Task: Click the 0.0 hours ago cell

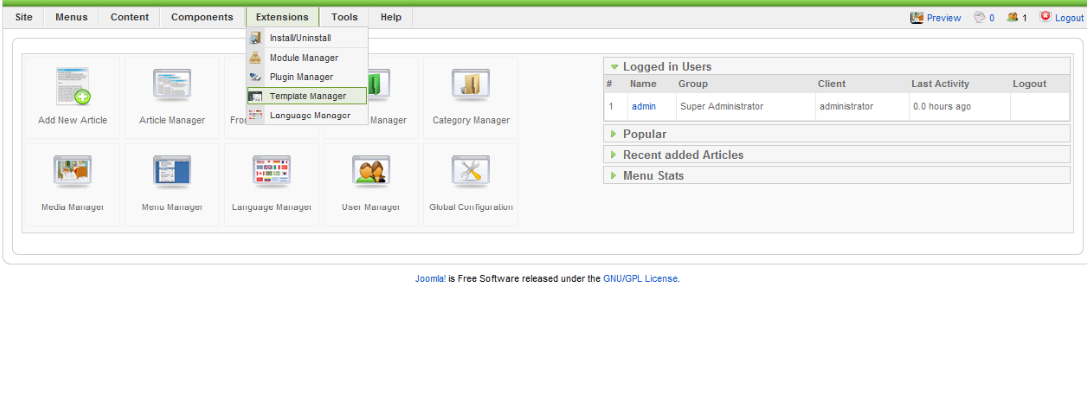Action: (x=941, y=106)
